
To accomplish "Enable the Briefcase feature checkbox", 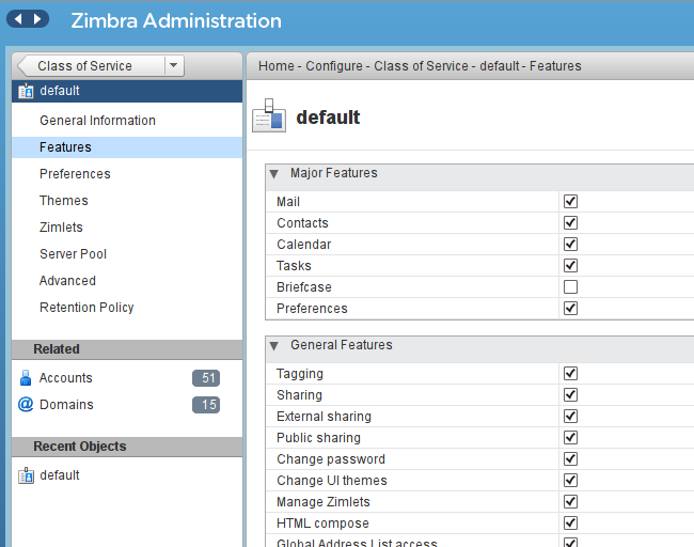I will (x=571, y=287).
